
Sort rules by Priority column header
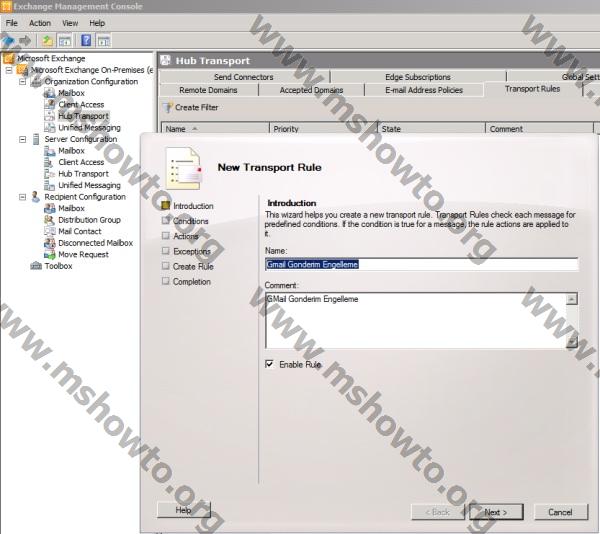click(x=324, y=129)
